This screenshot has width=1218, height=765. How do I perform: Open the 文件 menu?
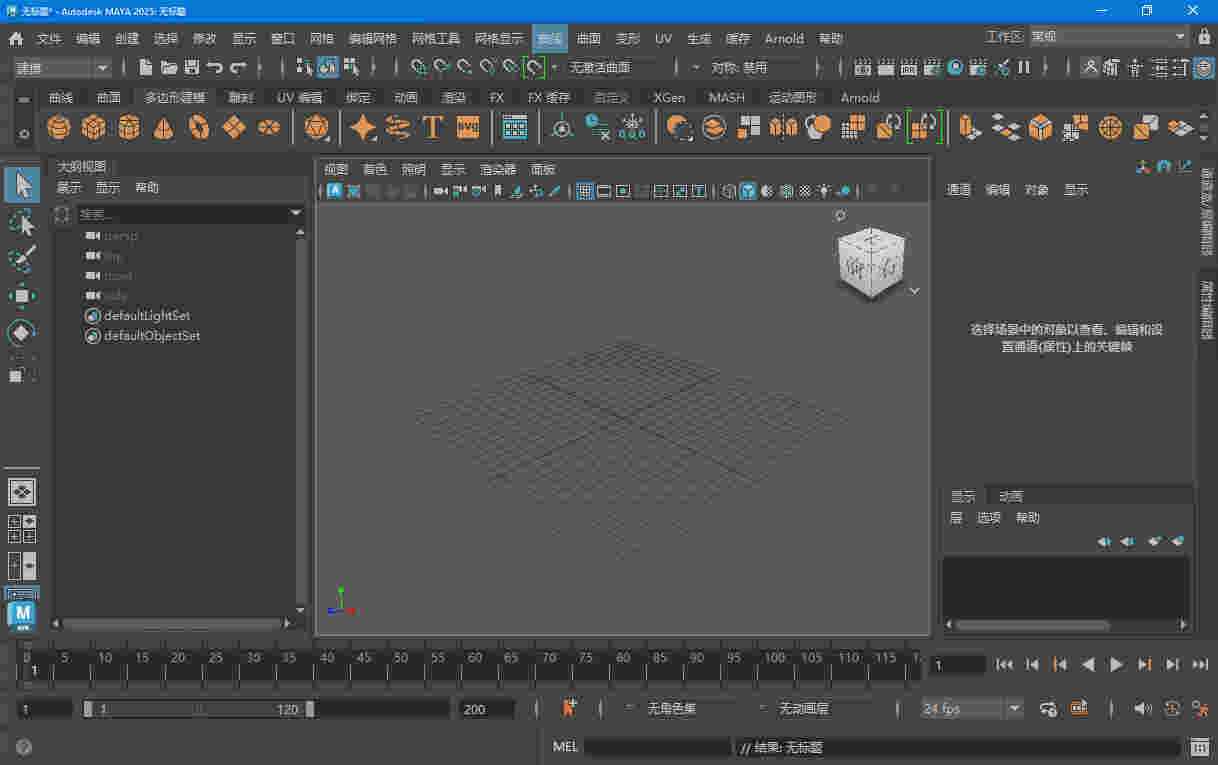click(49, 39)
